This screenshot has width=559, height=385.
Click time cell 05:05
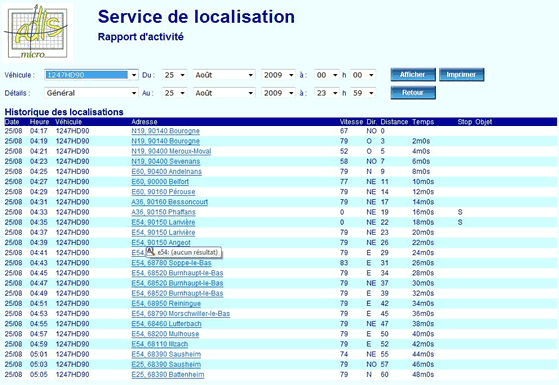point(39,375)
